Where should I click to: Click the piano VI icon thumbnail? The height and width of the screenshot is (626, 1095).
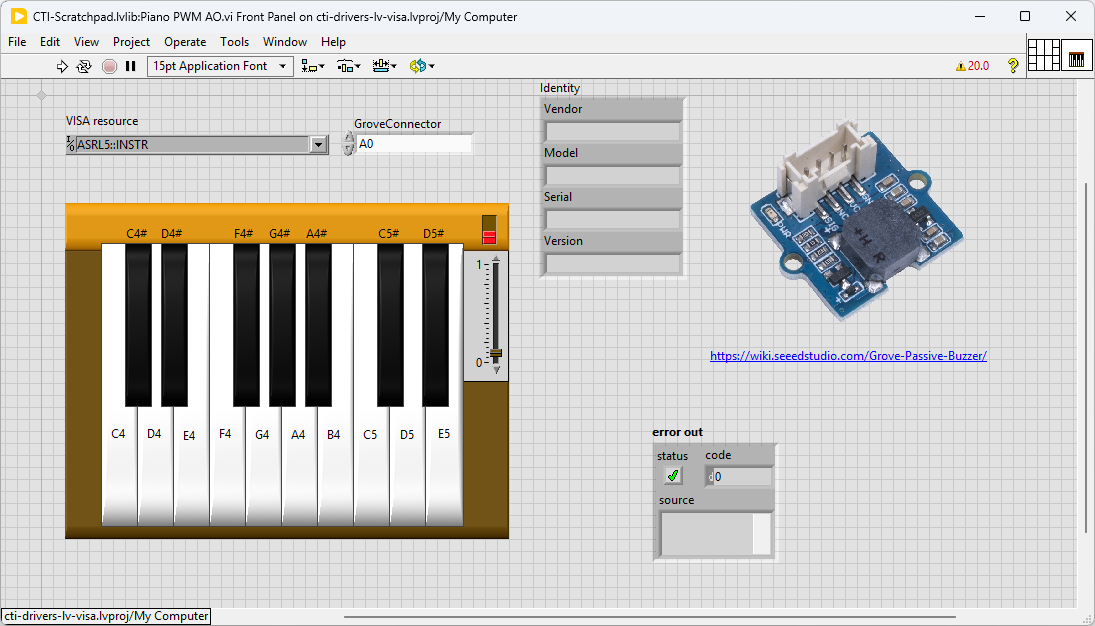click(1076, 57)
